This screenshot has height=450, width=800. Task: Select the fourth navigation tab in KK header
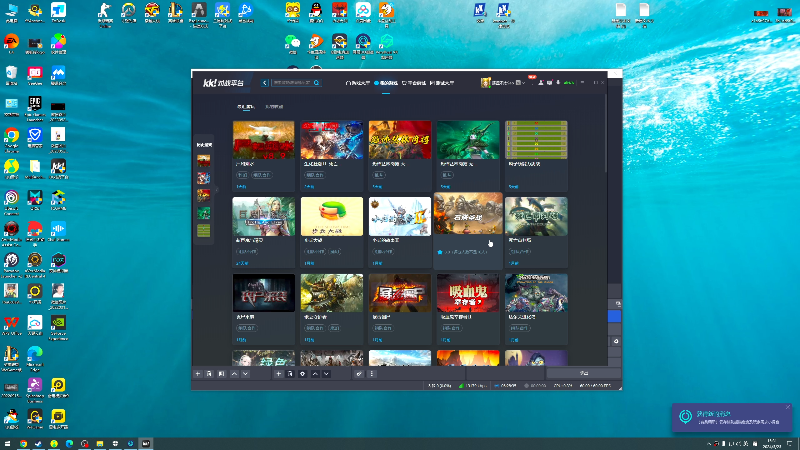pyautogui.click(x=442, y=83)
